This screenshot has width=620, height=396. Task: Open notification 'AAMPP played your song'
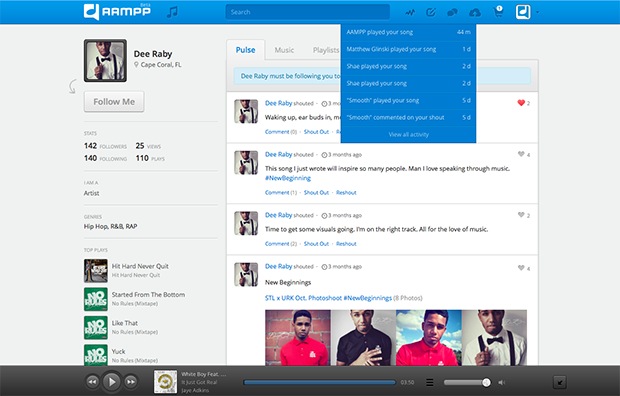coord(408,32)
